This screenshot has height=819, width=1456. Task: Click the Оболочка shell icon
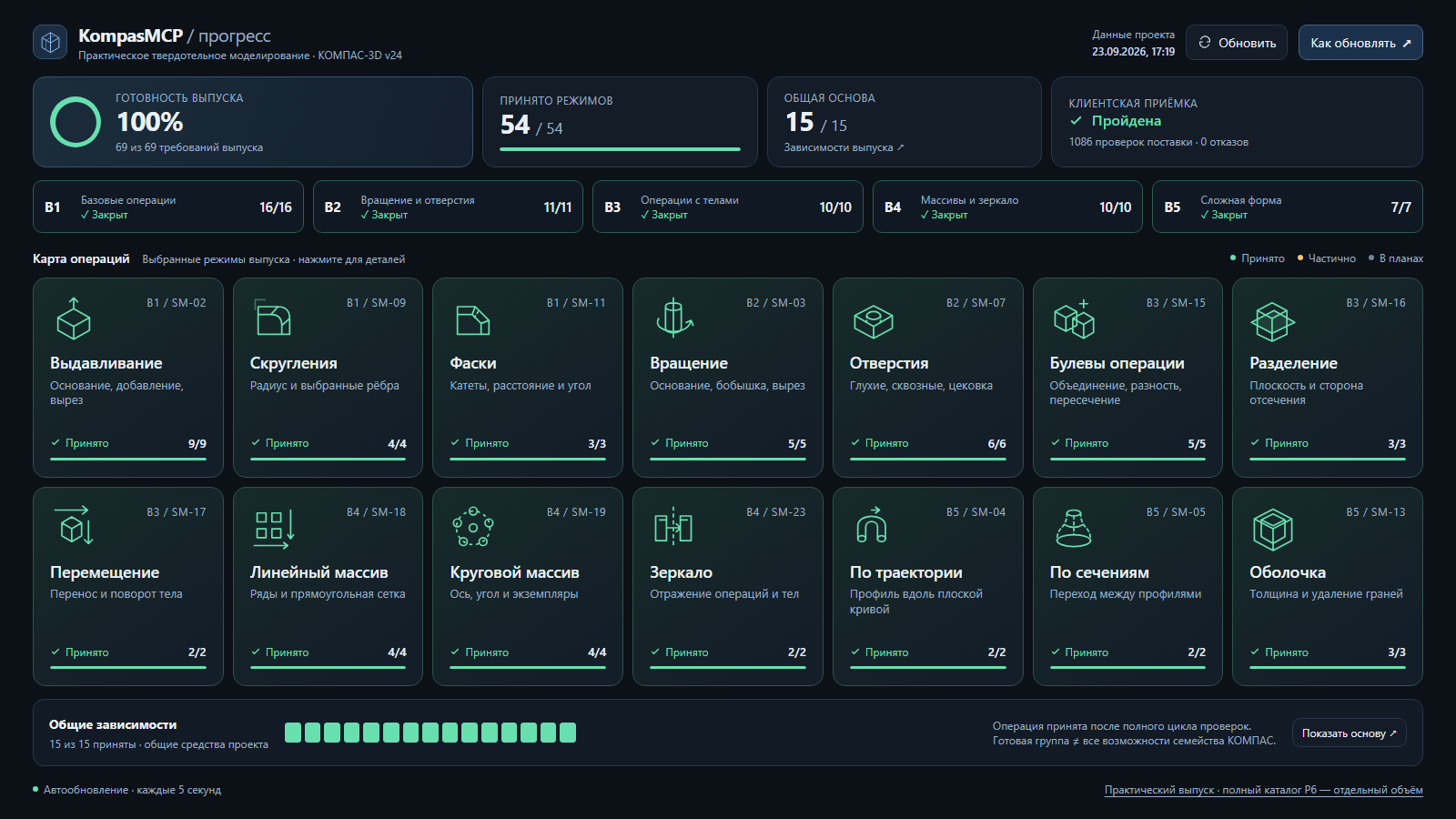1272,530
